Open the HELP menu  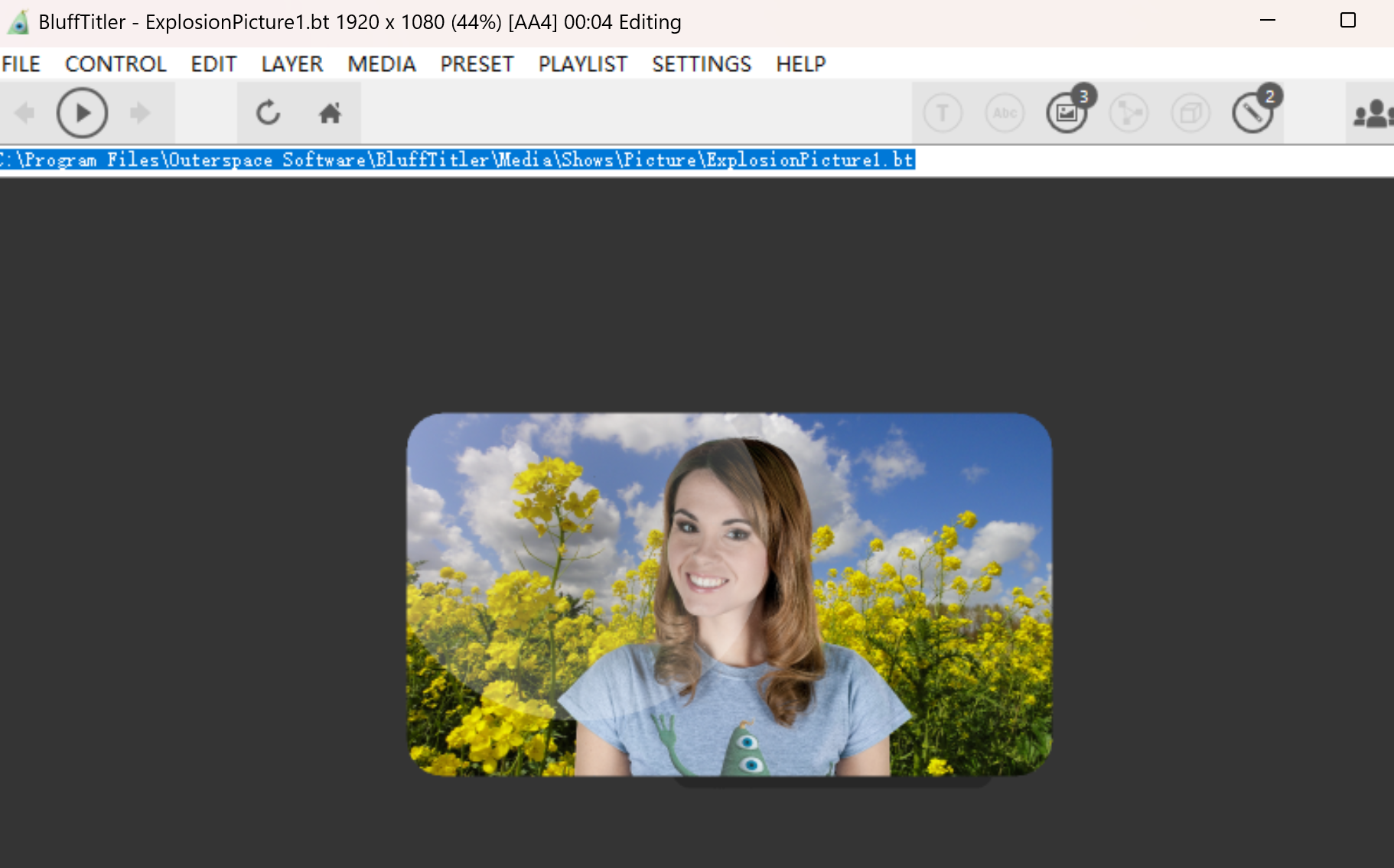[801, 64]
